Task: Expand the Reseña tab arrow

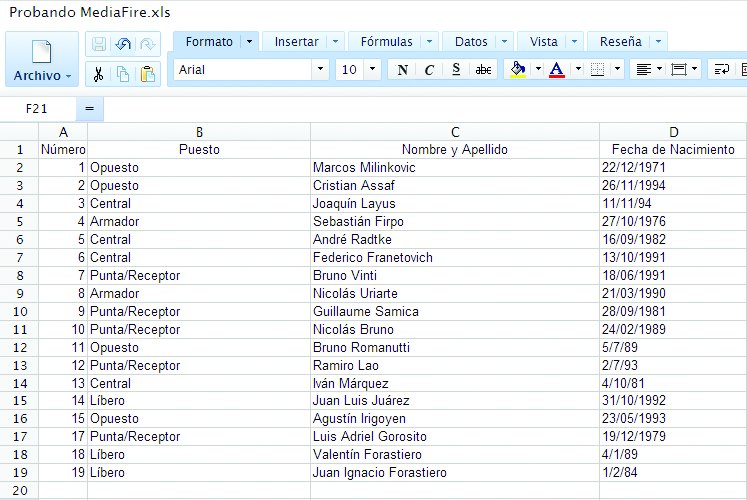Action: click(658, 42)
